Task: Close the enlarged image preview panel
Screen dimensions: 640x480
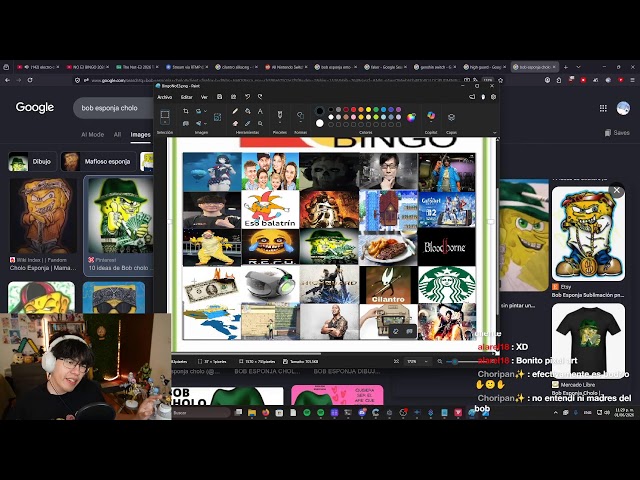Action: click(616, 190)
